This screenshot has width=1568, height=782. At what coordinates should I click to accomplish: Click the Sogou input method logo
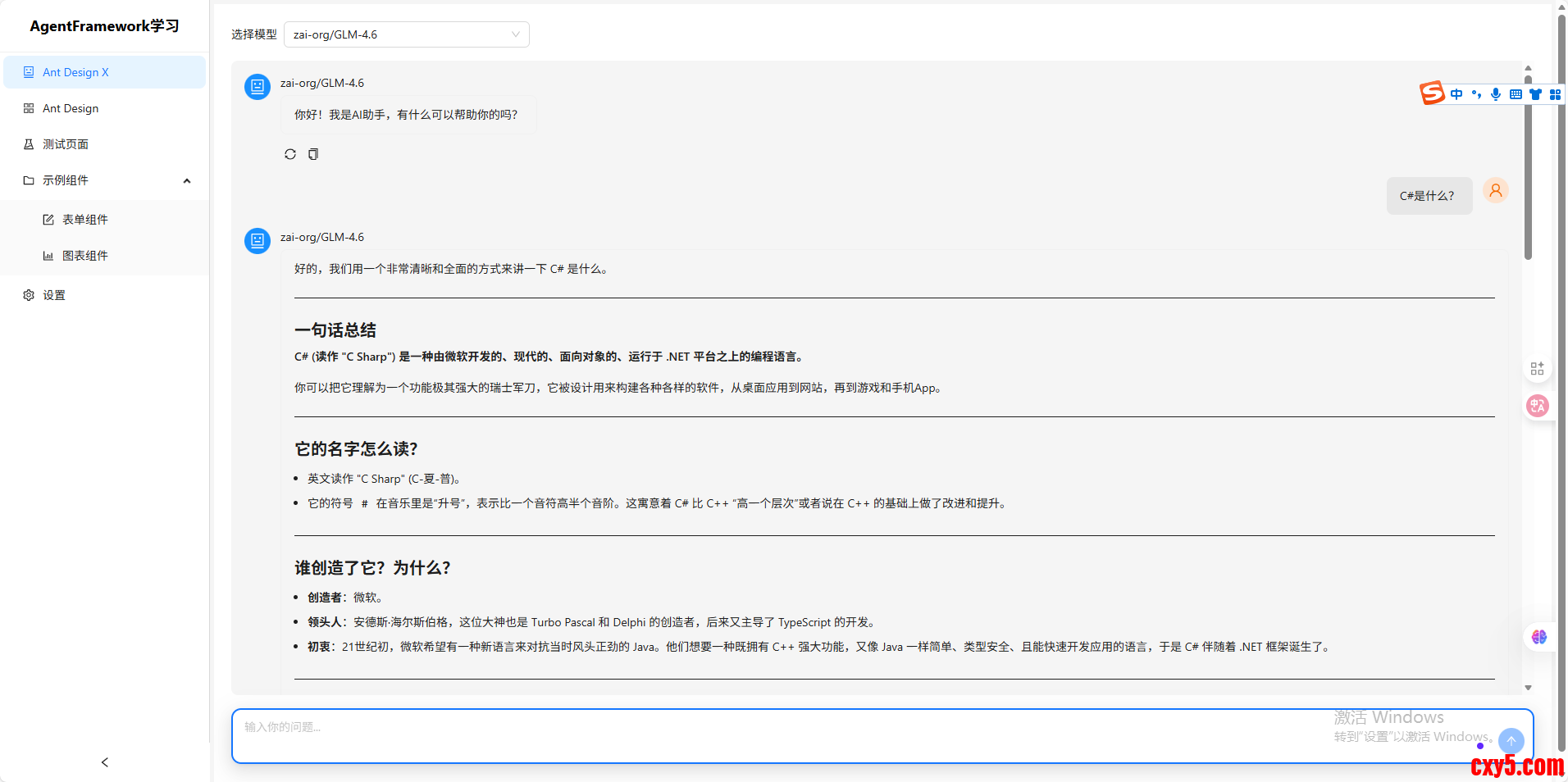(x=1432, y=93)
